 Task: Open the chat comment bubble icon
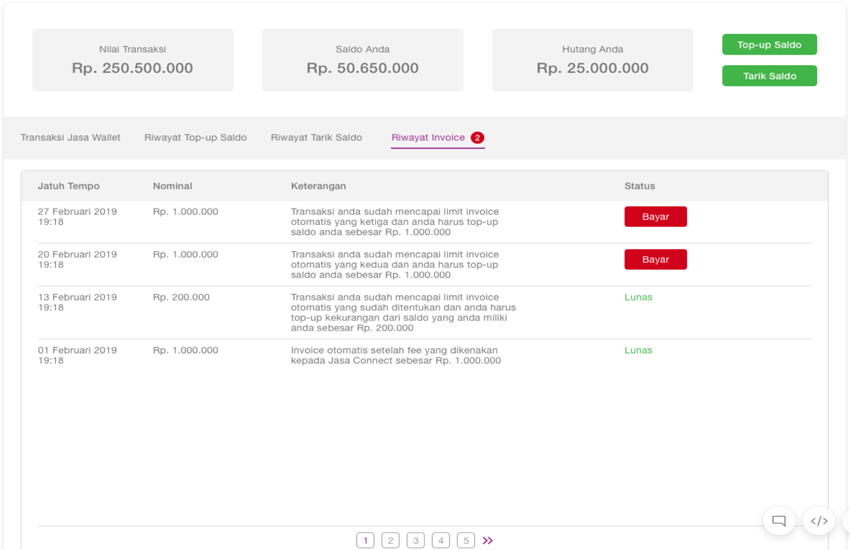[x=779, y=521]
